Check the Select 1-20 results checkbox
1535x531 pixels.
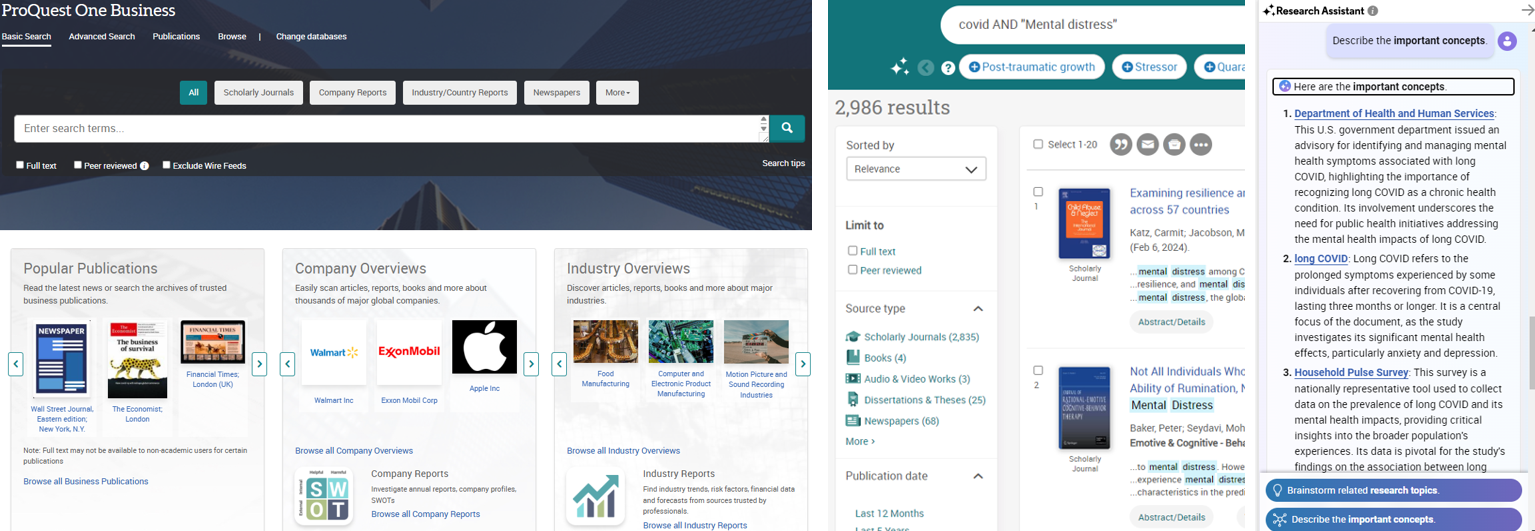pos(1038,145)
